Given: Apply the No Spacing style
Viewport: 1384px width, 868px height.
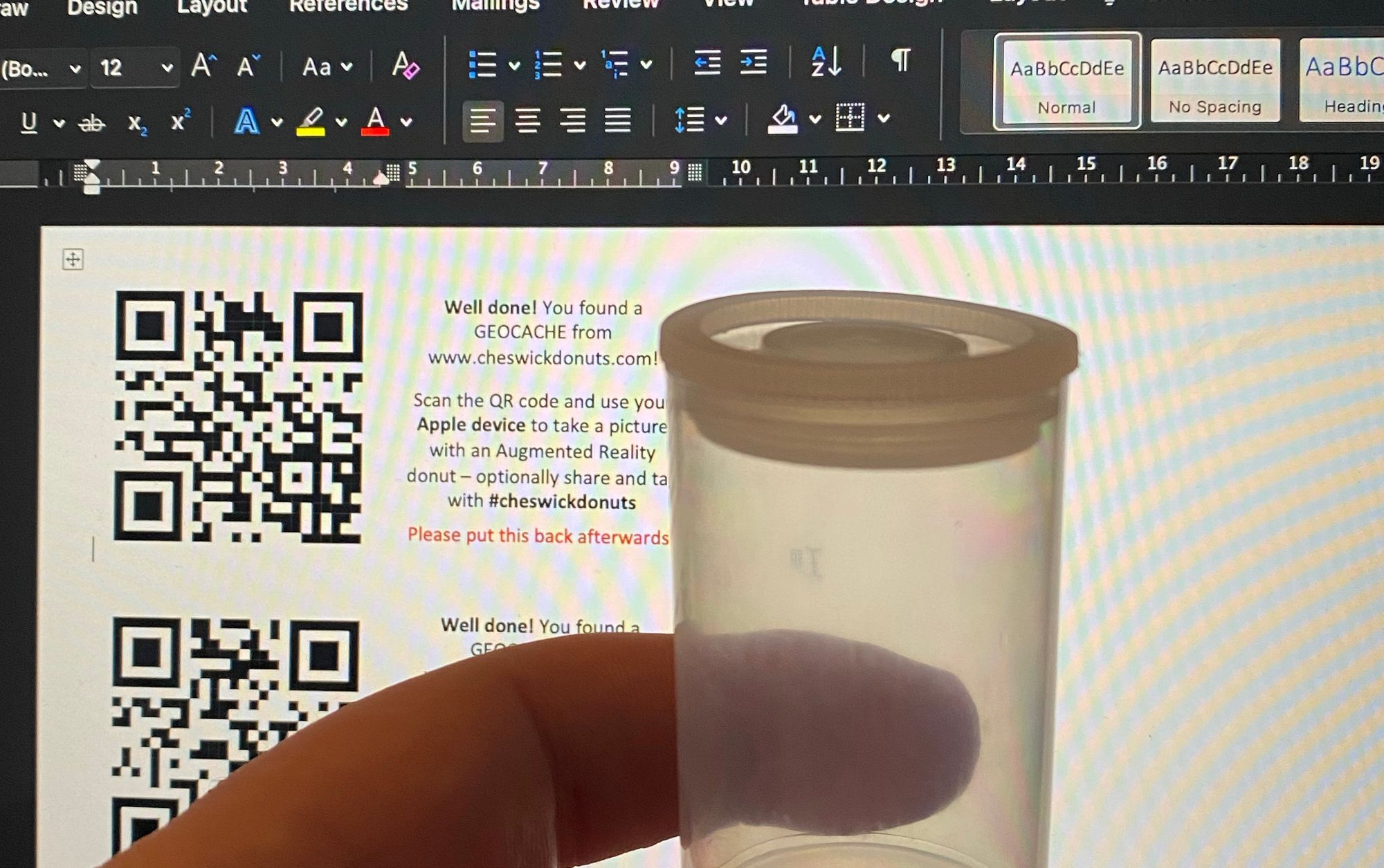Looking at the screenshot, I should 1215,81.
